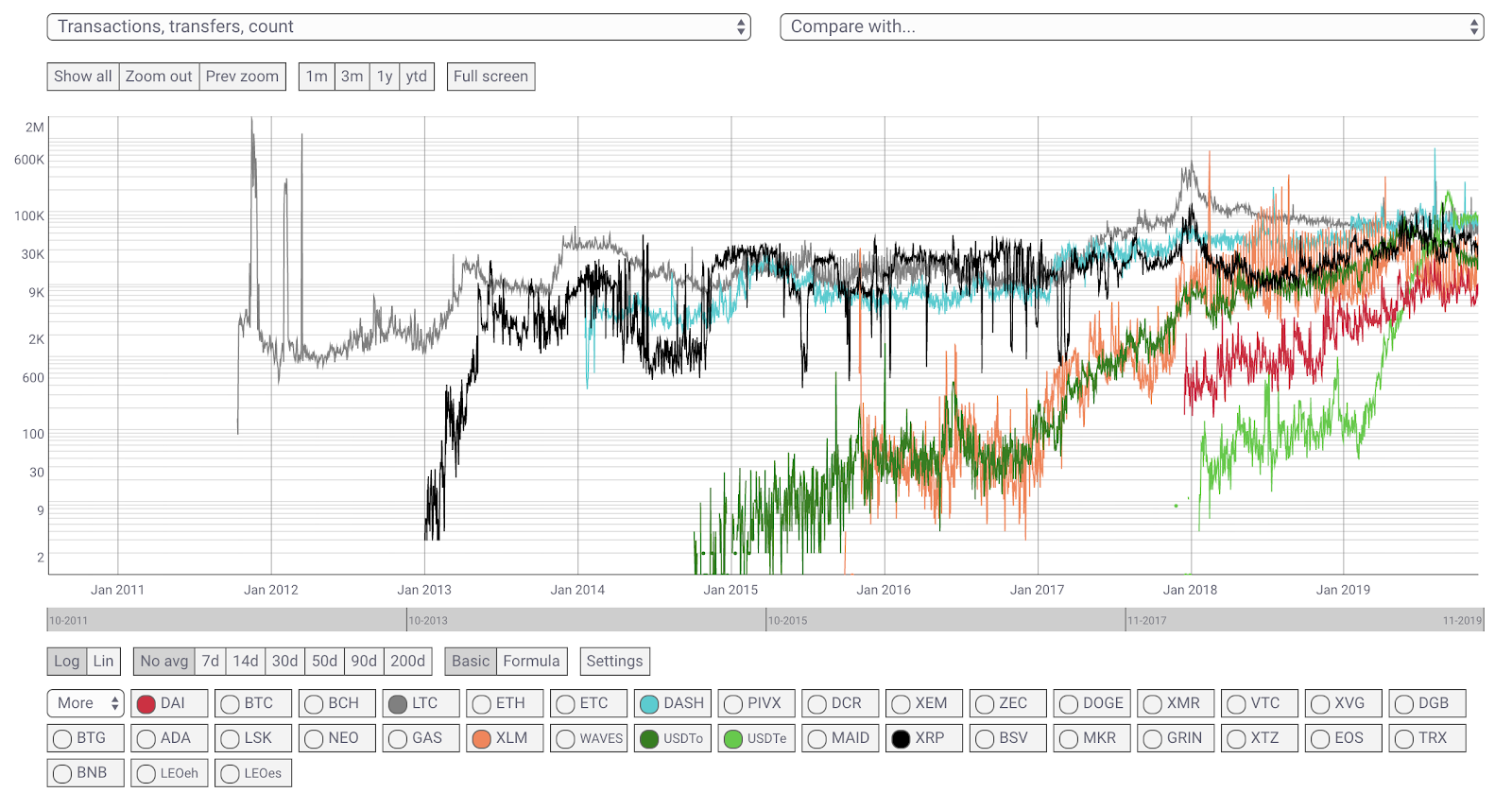Image resolution: width=1512 pixels, height=810 pixels.
Task: Toggle the DAI red coin indicator
Action: 146,704
